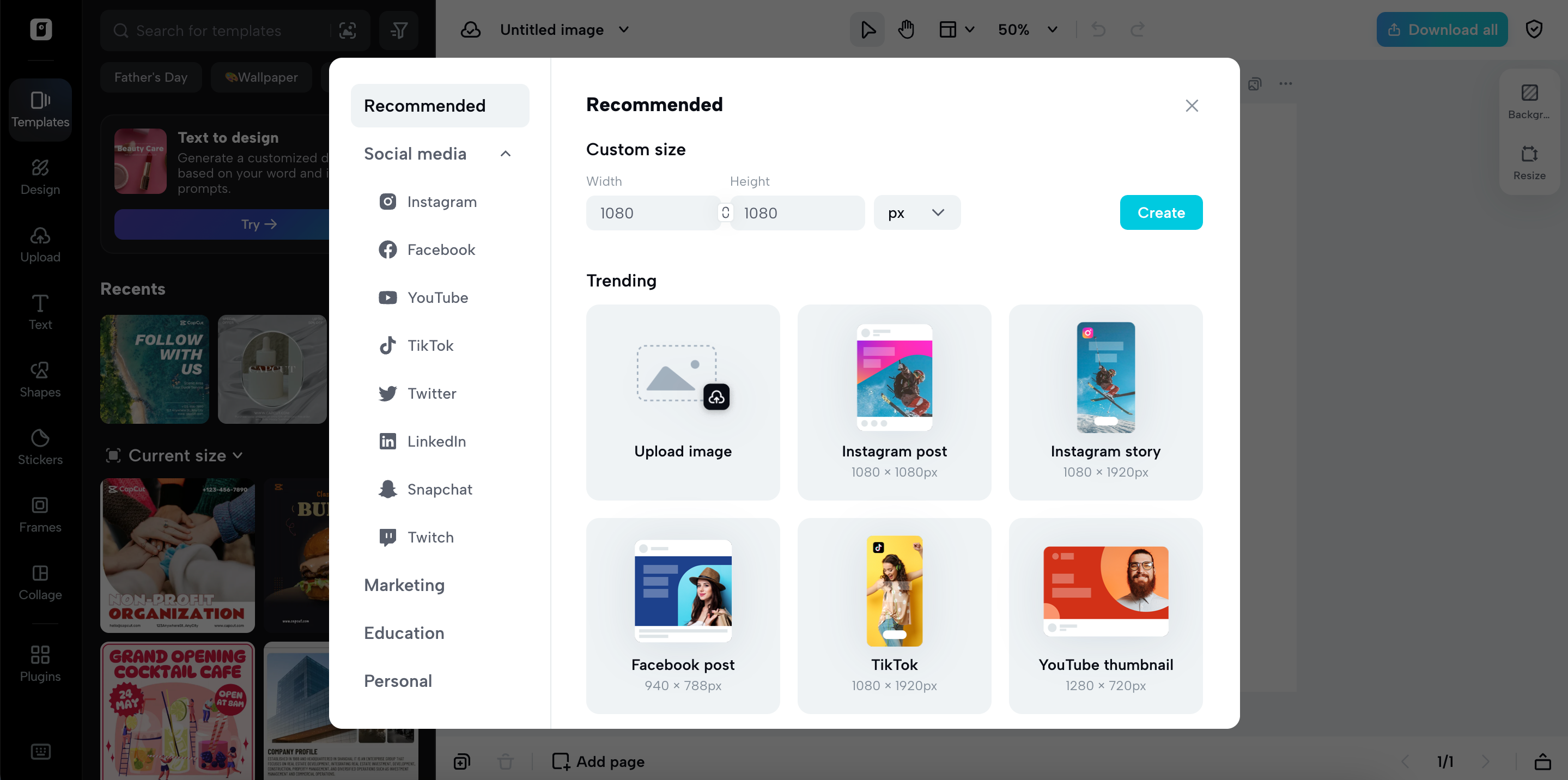Choose the YouTube thumbnail preset

(1105, 615)
